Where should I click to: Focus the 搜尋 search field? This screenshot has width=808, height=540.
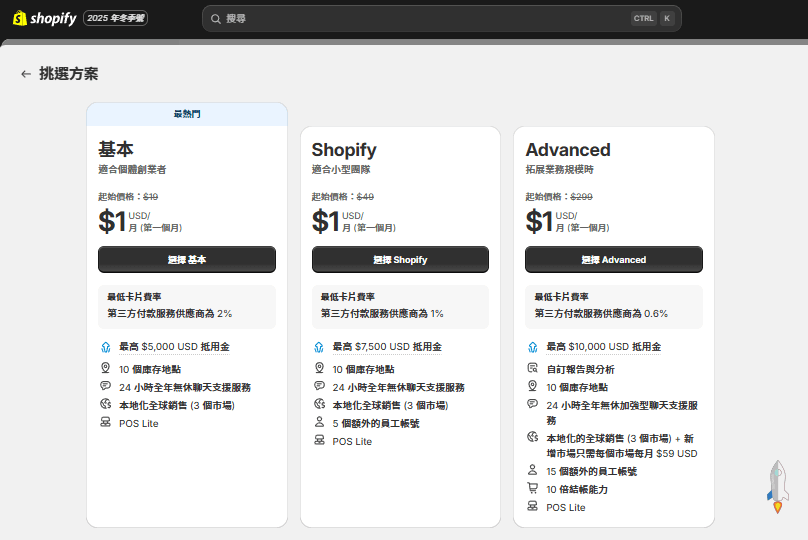[x=442, y=19]
